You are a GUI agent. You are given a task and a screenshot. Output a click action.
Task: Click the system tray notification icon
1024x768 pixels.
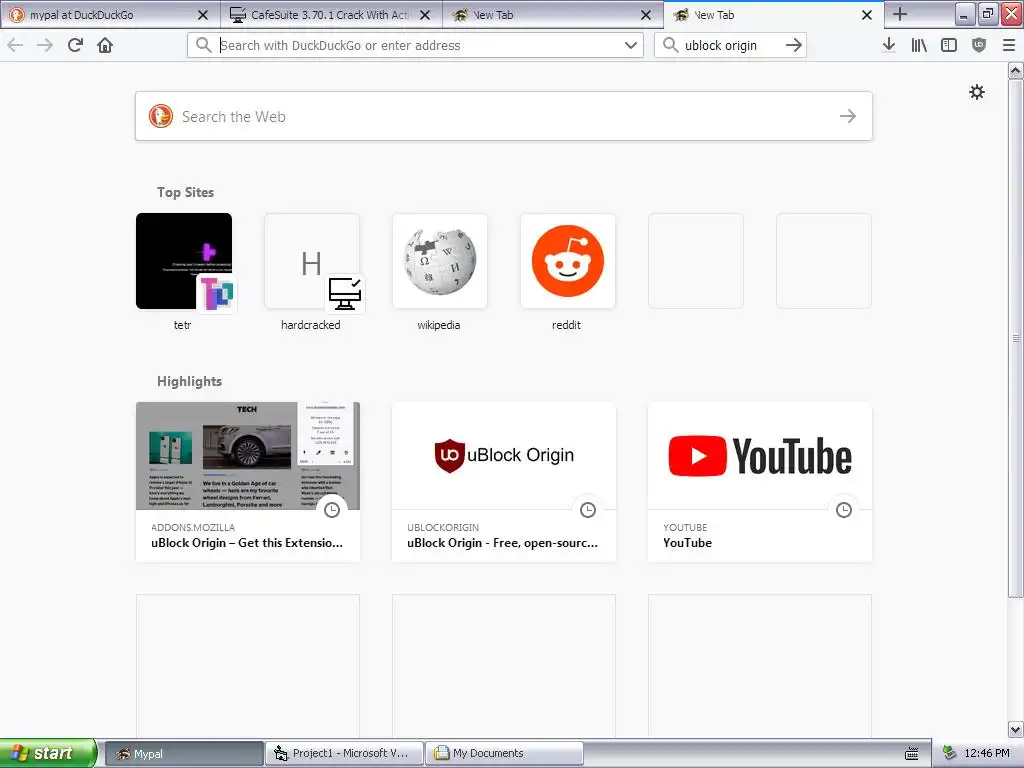(949, 753)
